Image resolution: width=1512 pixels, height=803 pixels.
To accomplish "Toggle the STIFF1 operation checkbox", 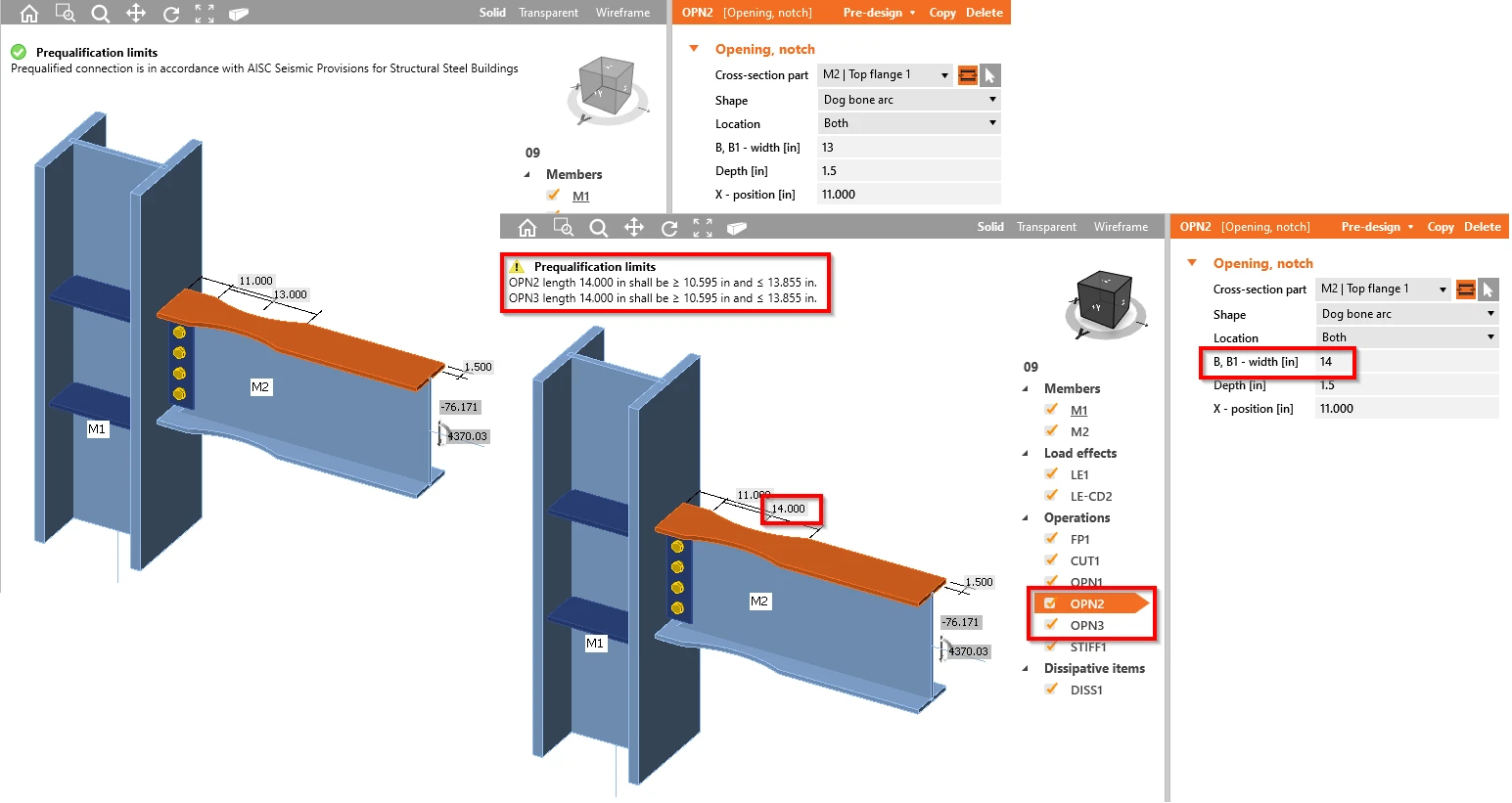I will [1051, 646].
